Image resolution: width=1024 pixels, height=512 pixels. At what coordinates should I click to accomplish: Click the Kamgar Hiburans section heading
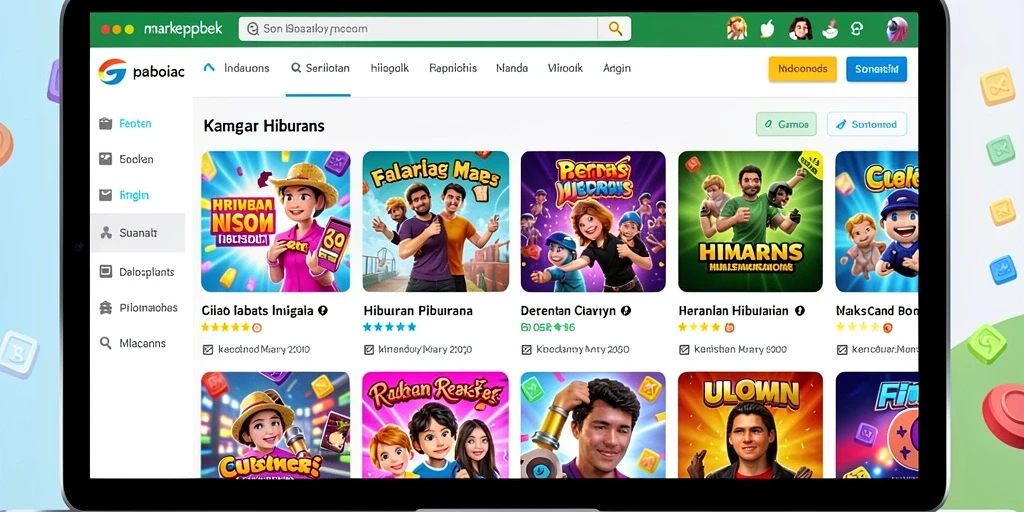pos(264,125)
